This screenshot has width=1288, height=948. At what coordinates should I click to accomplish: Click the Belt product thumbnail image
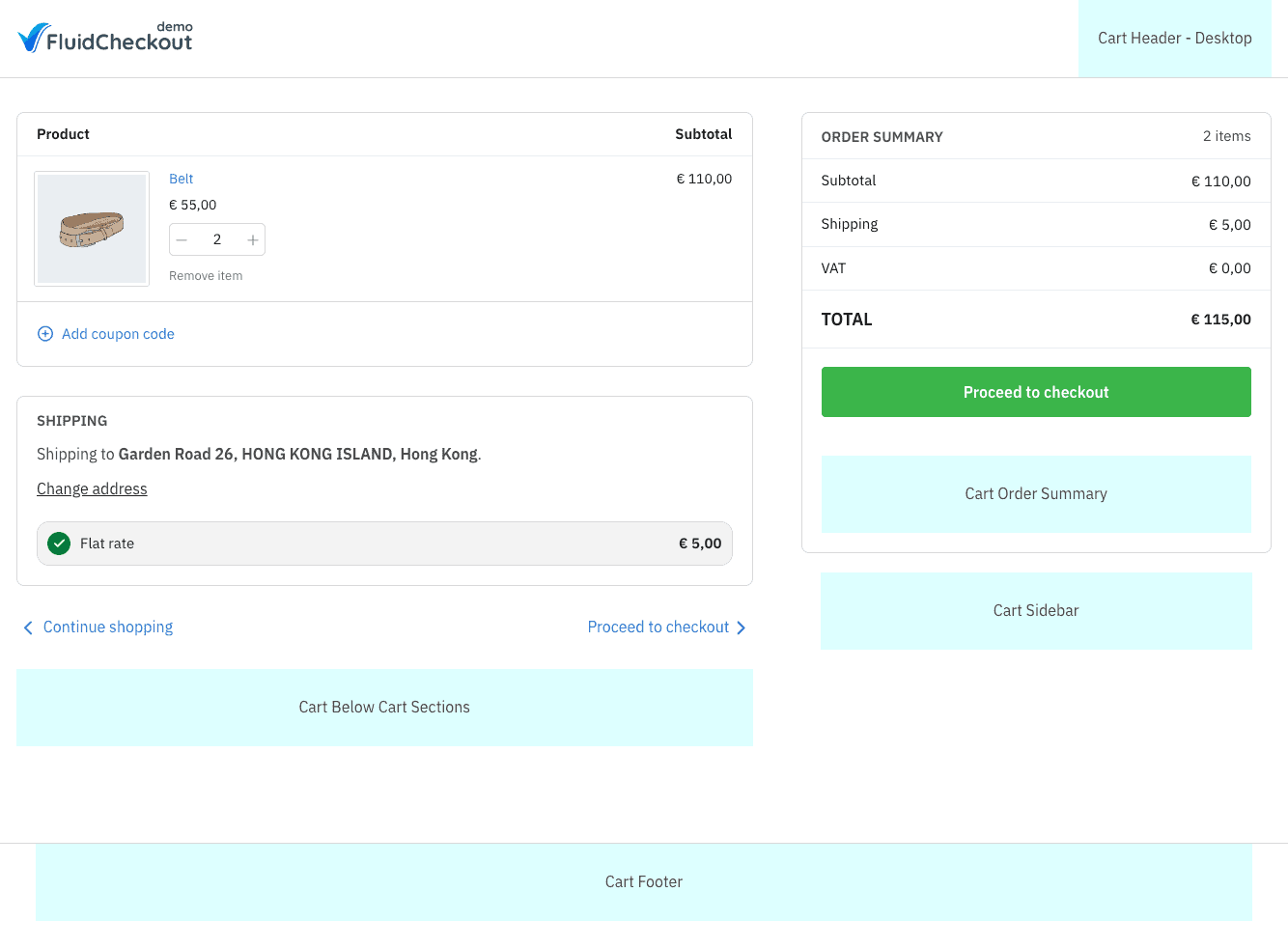[x=91, y=229]
